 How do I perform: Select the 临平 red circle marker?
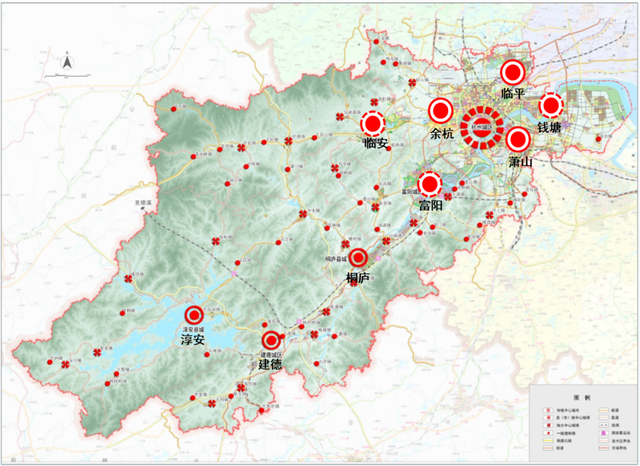tap(513, 72)
